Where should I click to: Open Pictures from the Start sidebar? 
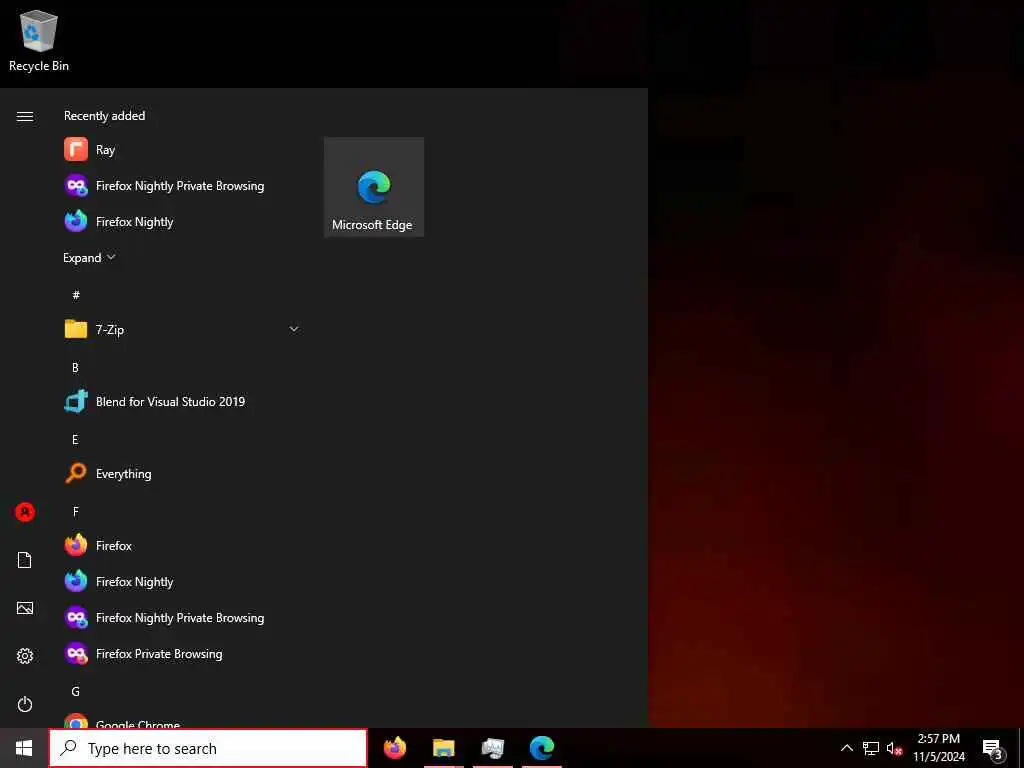point(25,608)
